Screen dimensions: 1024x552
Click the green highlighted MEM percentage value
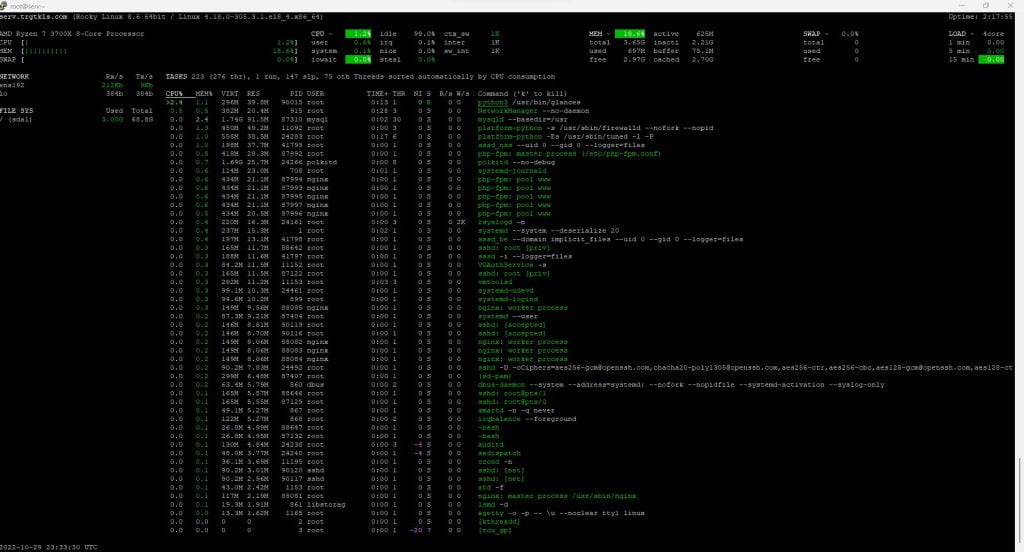pos(632,33)
